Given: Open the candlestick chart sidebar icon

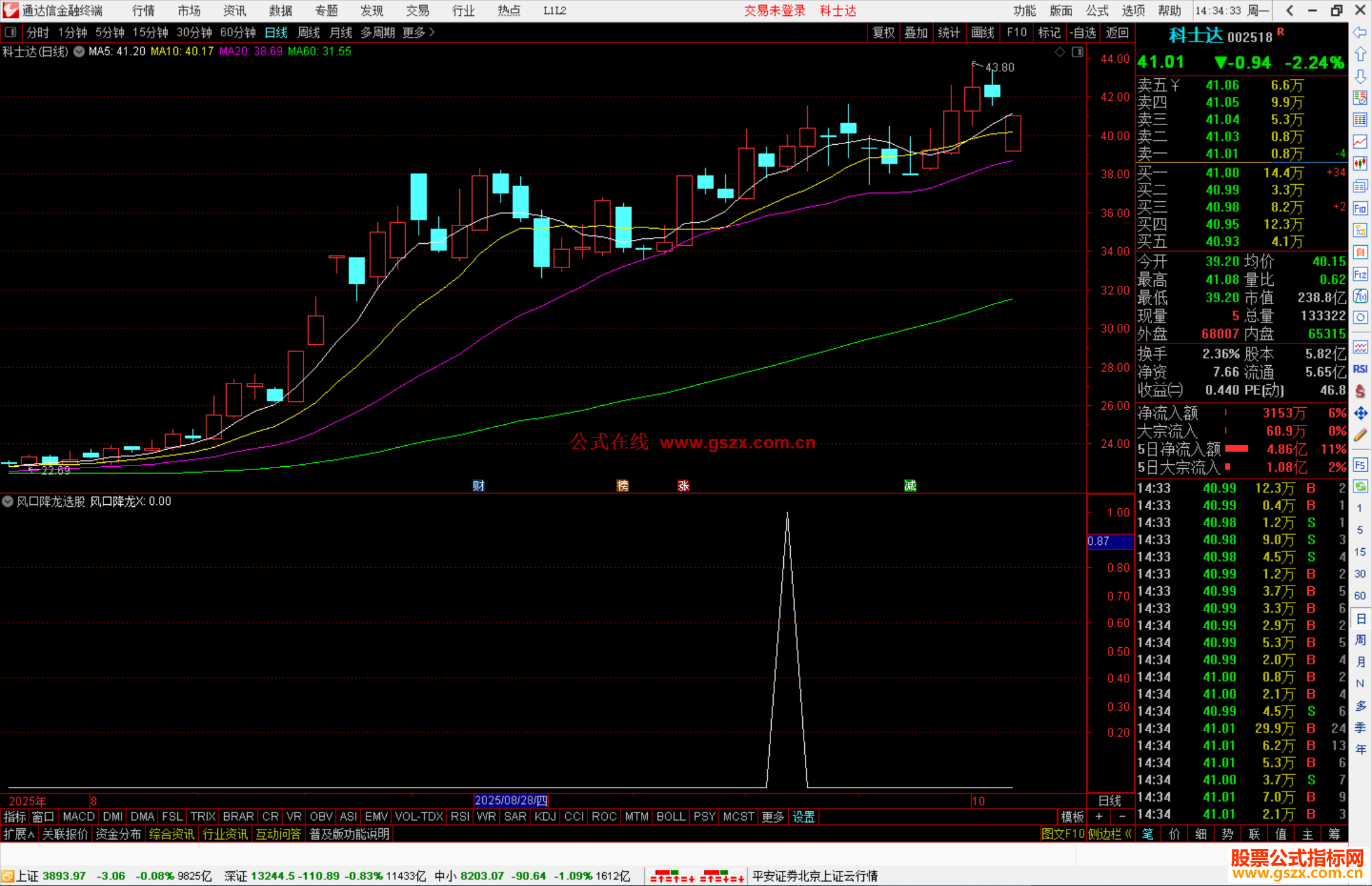Looking at the screenshot, I should tap(1360, 164).
